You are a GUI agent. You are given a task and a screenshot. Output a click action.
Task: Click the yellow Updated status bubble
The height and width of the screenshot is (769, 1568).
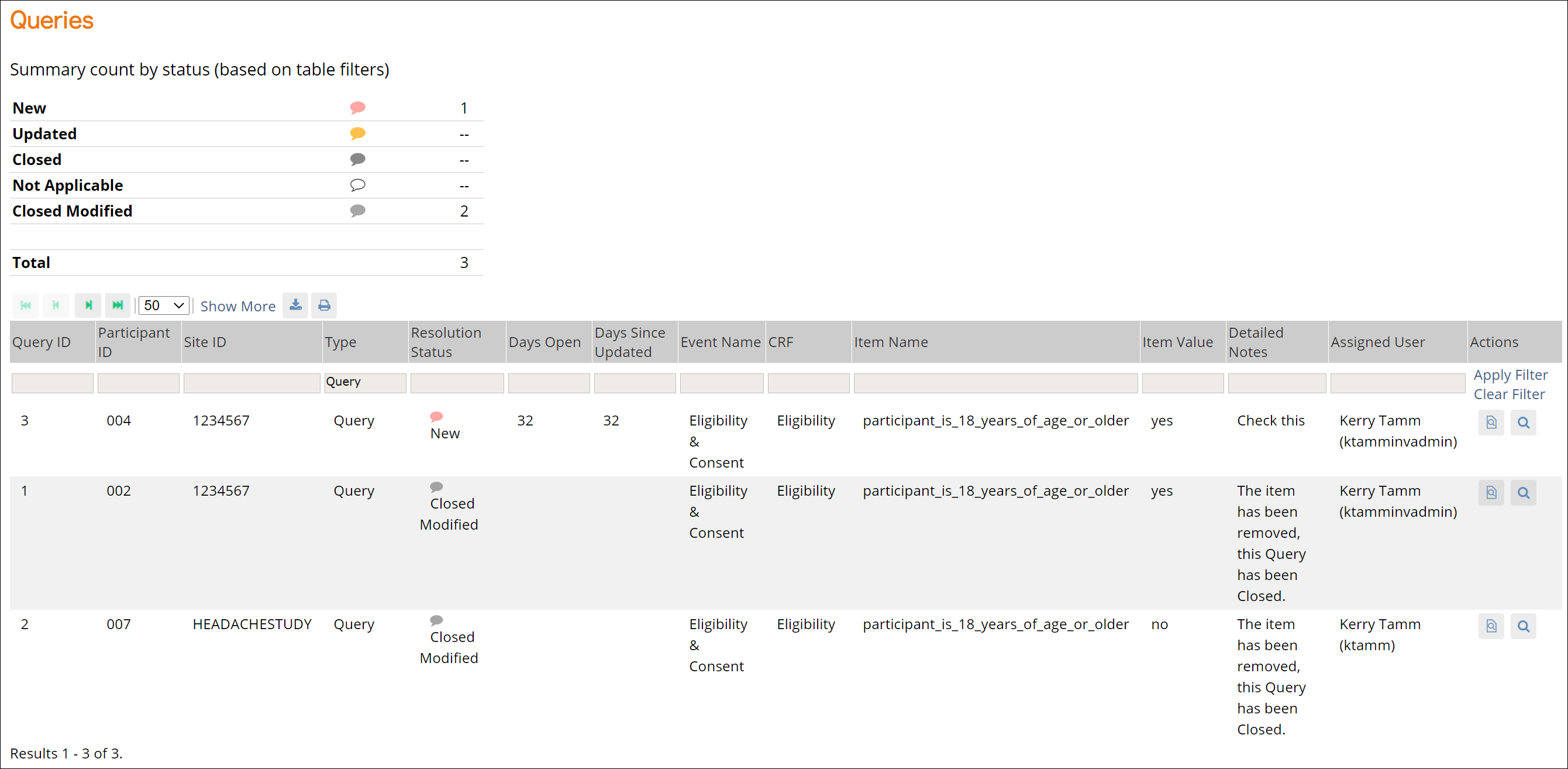tap(358, 133)
